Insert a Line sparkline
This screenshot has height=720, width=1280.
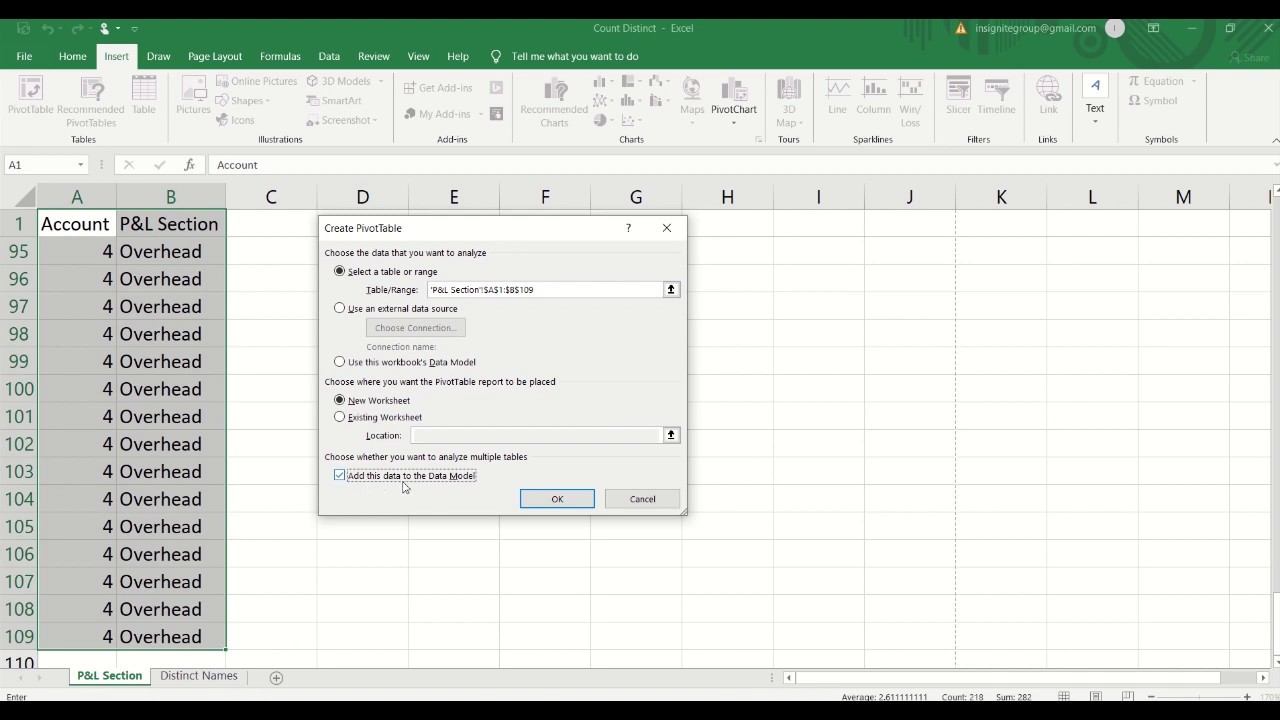(837, 96)
